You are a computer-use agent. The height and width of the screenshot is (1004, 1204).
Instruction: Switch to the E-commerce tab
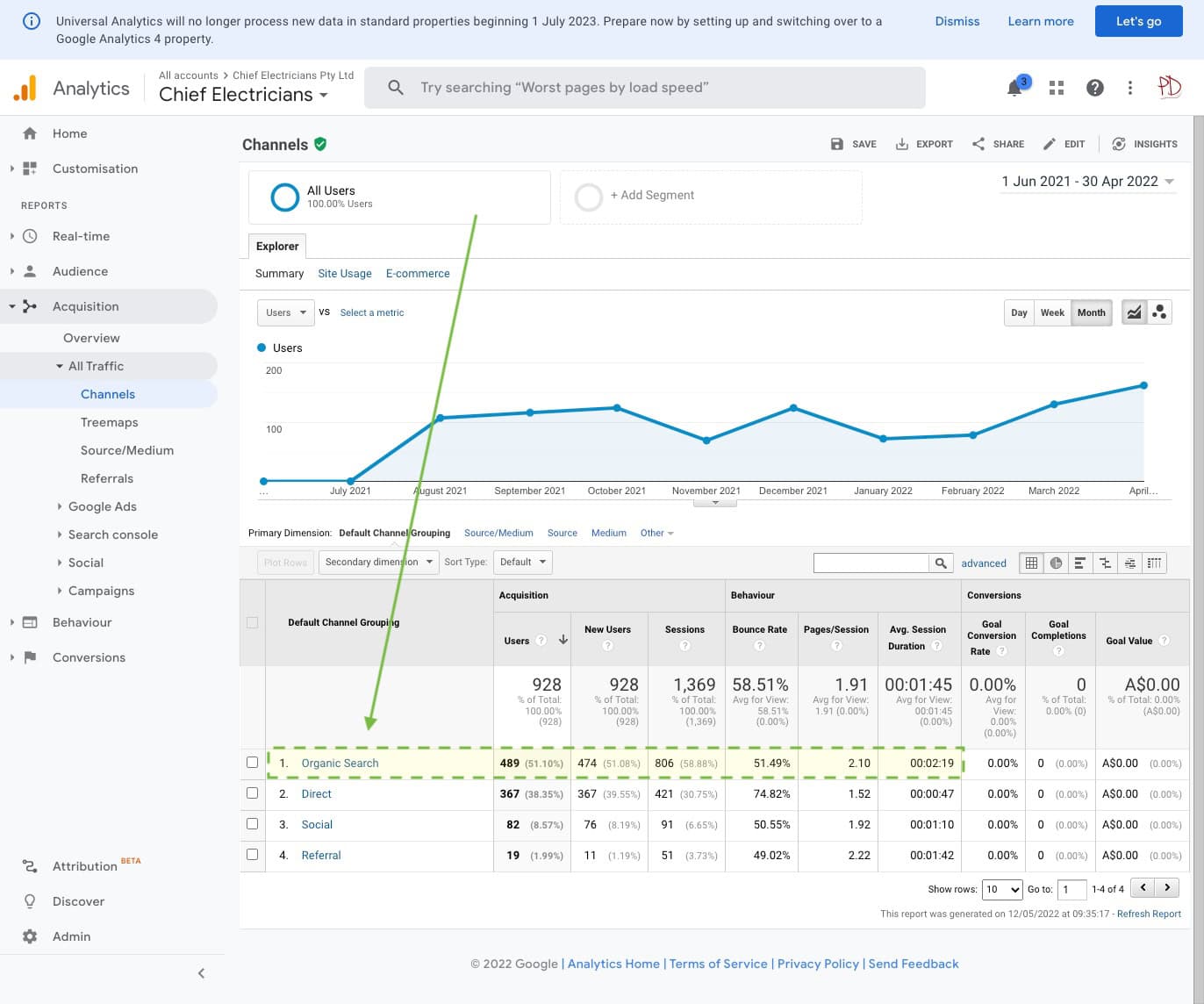pos(418,274)
